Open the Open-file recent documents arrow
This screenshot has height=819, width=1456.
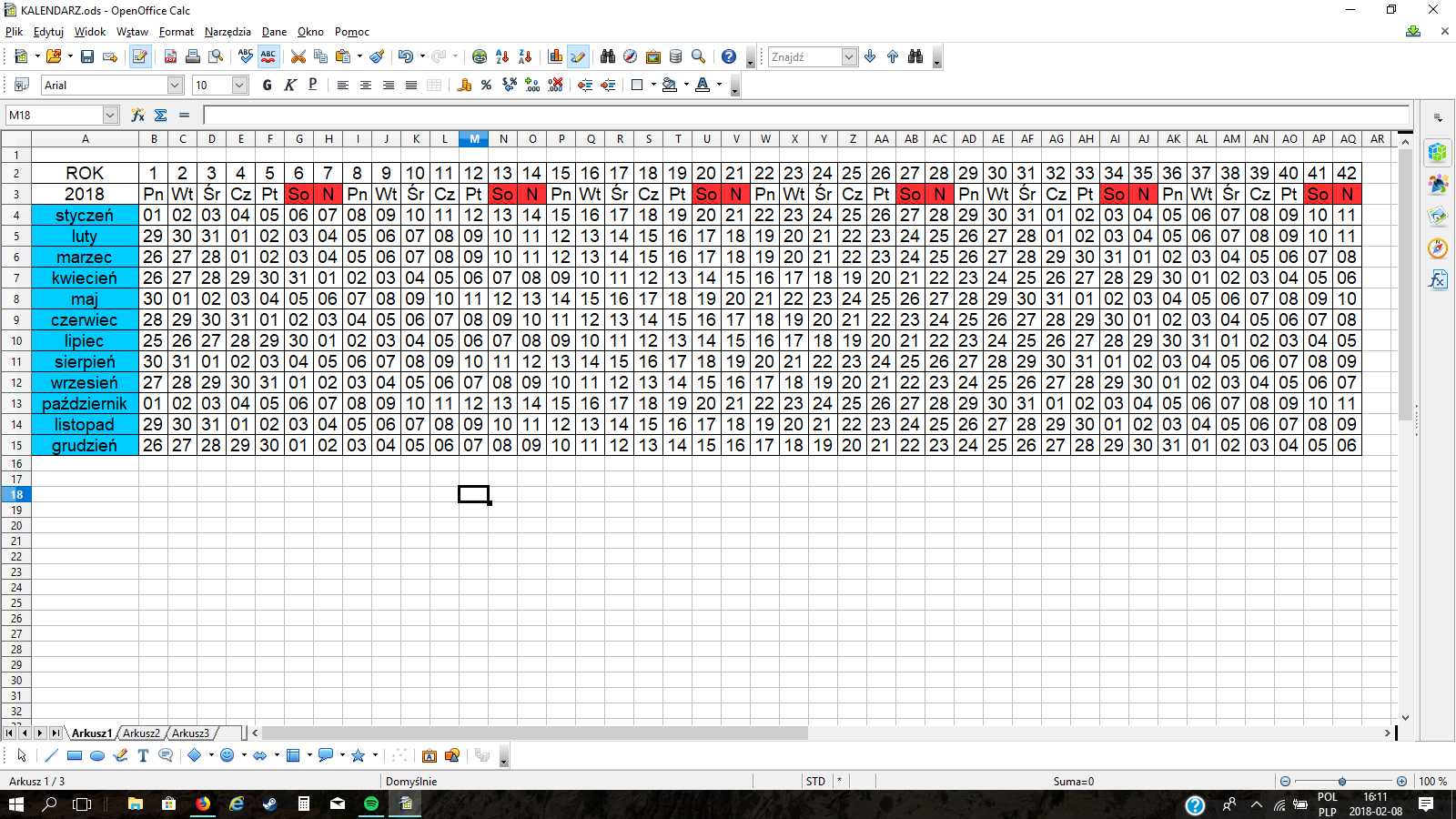click(x=70, y=56)
